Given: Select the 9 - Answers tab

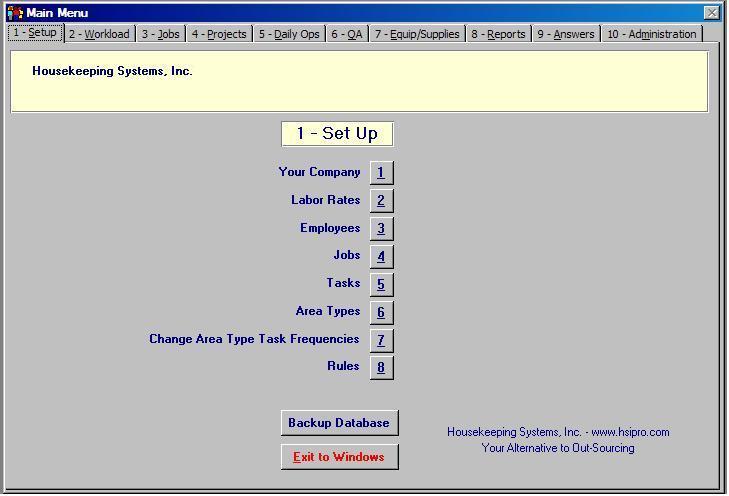Looking at the screenshot, I should (x=566, y=34).
